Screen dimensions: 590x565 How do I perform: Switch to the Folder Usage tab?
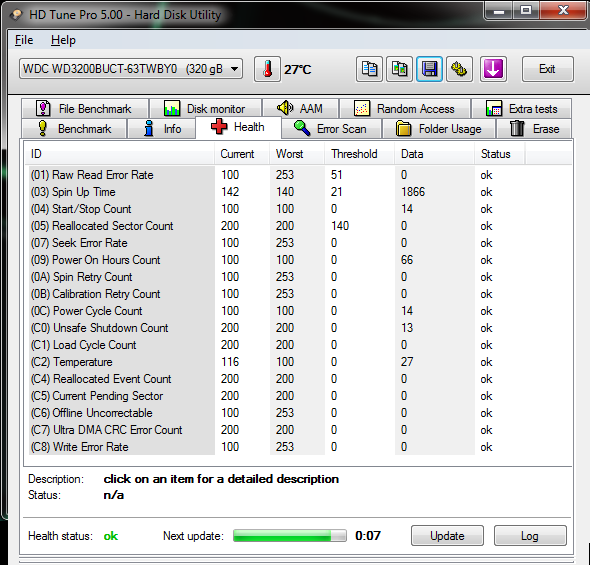coord(439,129)
